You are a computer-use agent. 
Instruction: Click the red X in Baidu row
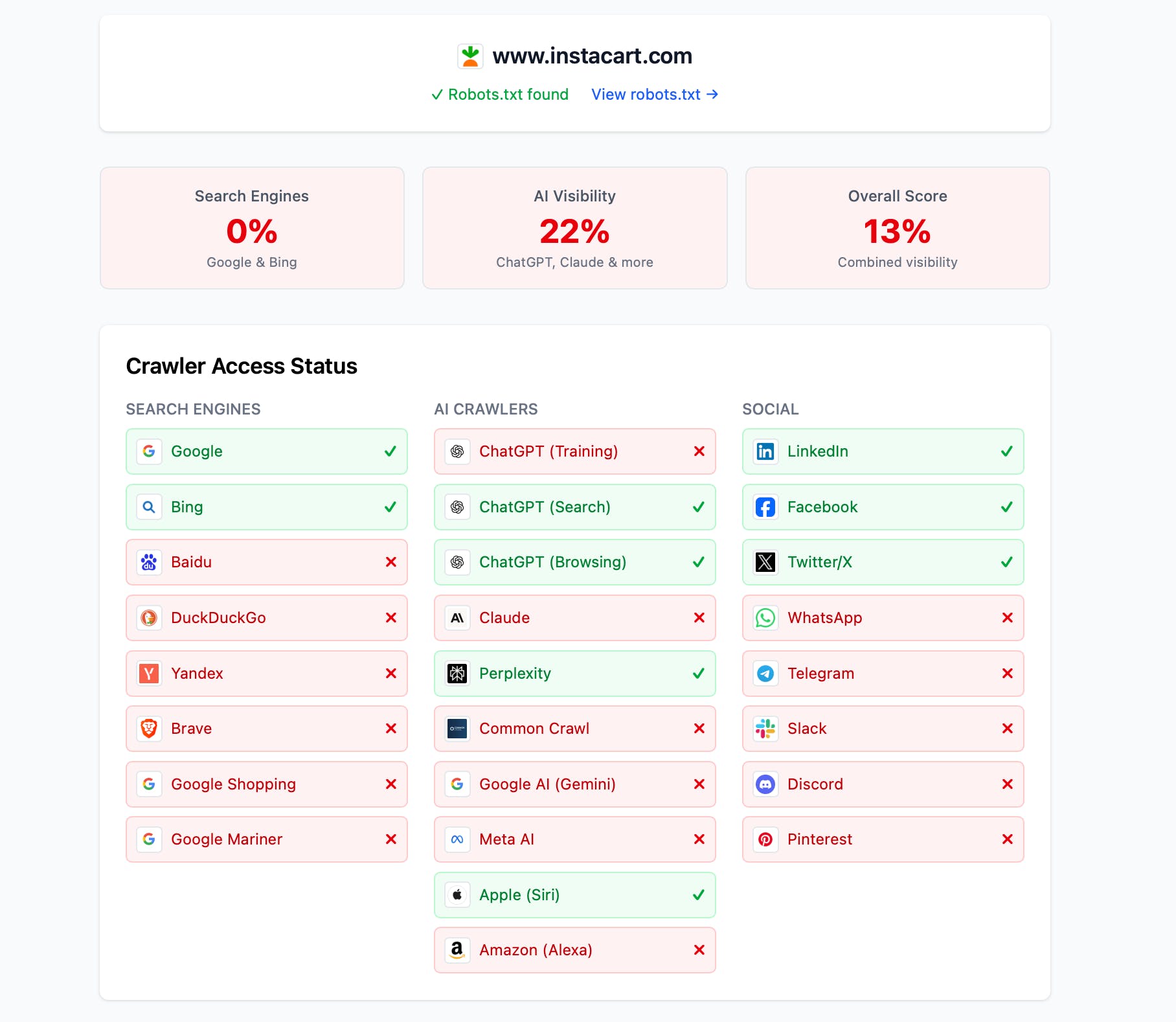click(x=391, y=562)
